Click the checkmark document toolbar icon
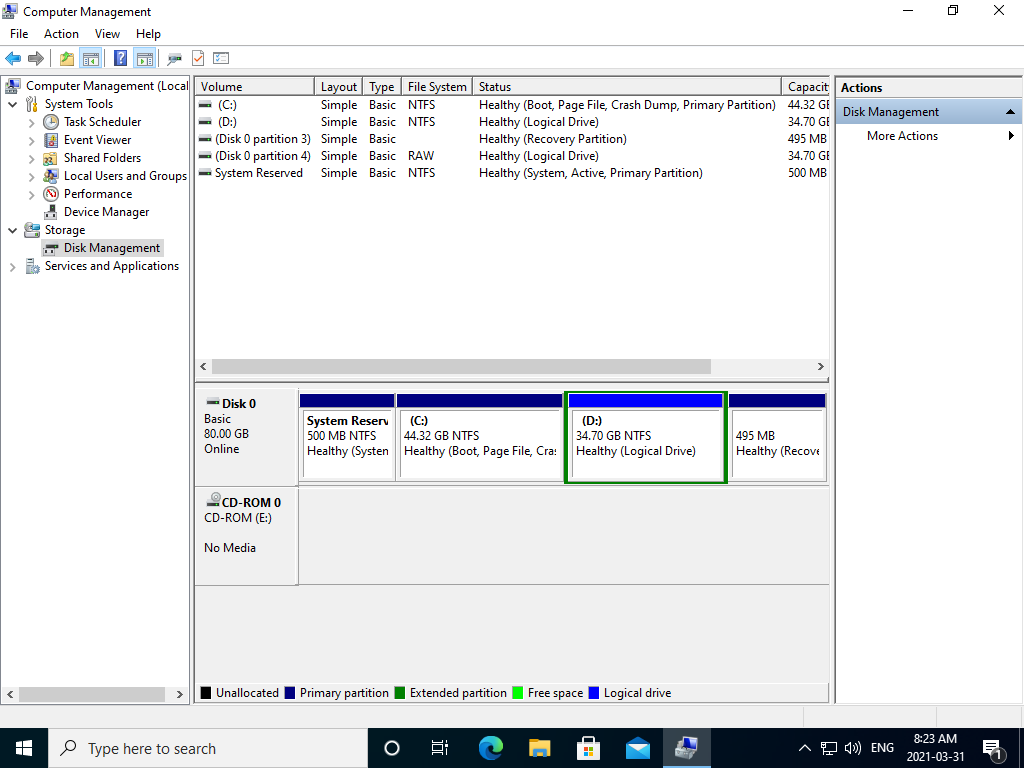1024x768 pixels. point(198,59)
